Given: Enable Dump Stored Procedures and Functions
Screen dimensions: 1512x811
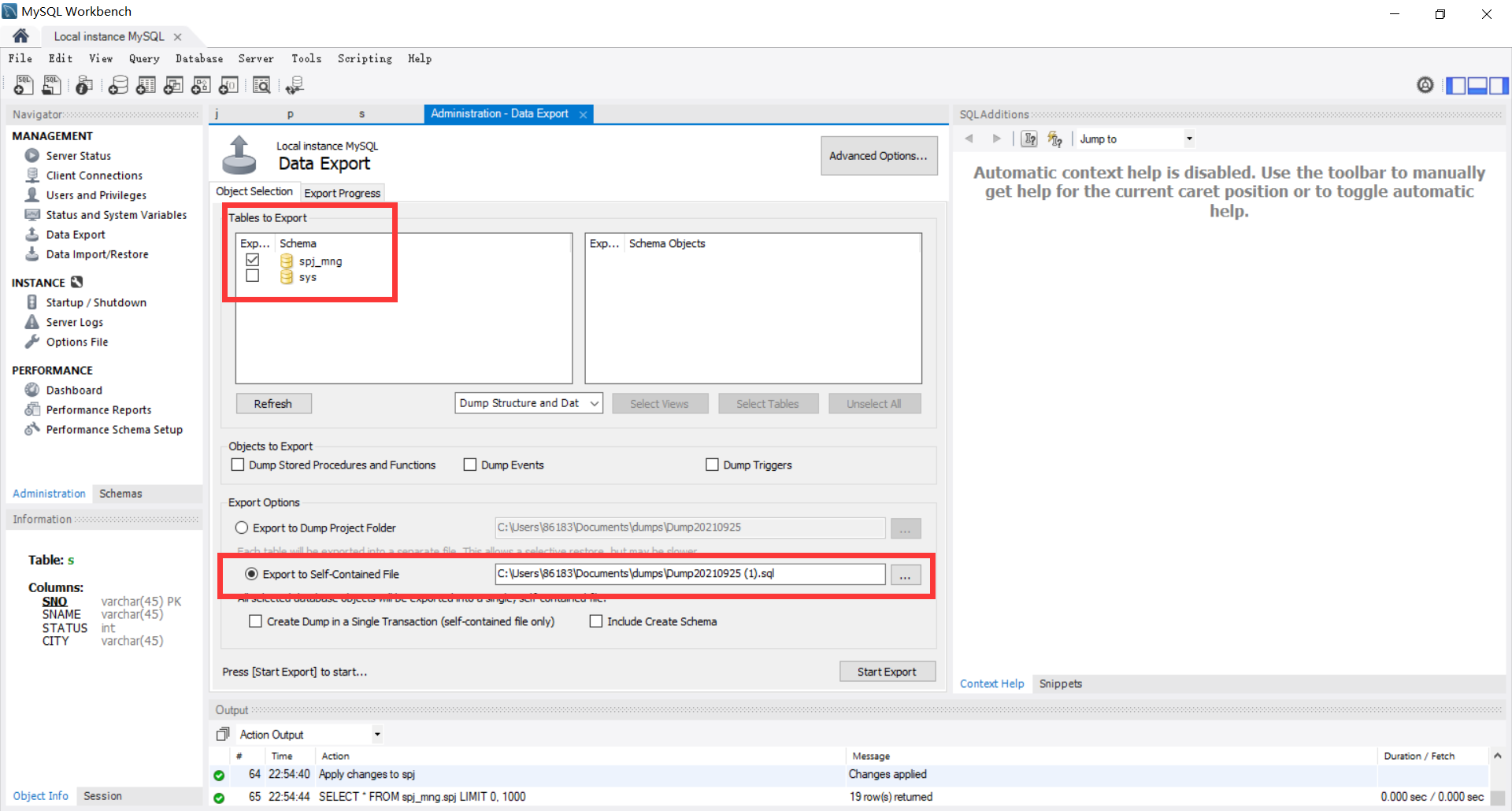Looking at the screenshot, I should [237, 465].
